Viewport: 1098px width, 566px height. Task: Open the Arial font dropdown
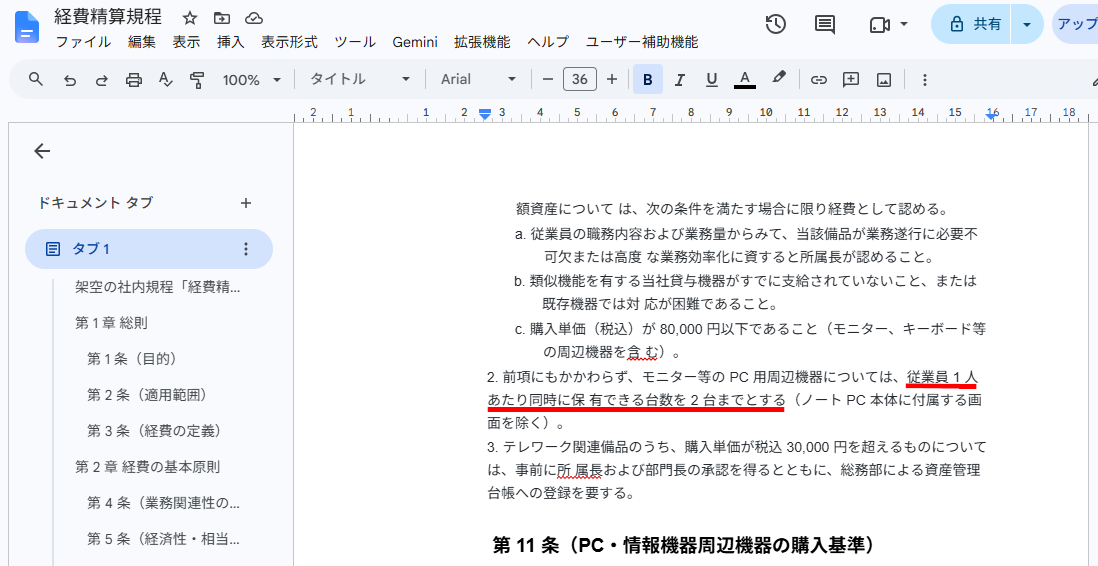pyautogui.click(x=478, y=79)
